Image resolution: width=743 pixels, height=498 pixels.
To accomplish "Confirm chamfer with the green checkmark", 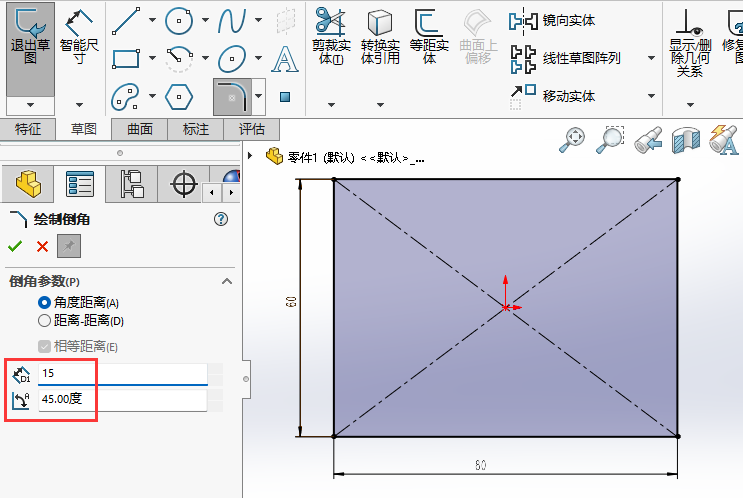I will pyautogui.click(x=15, y=246).
